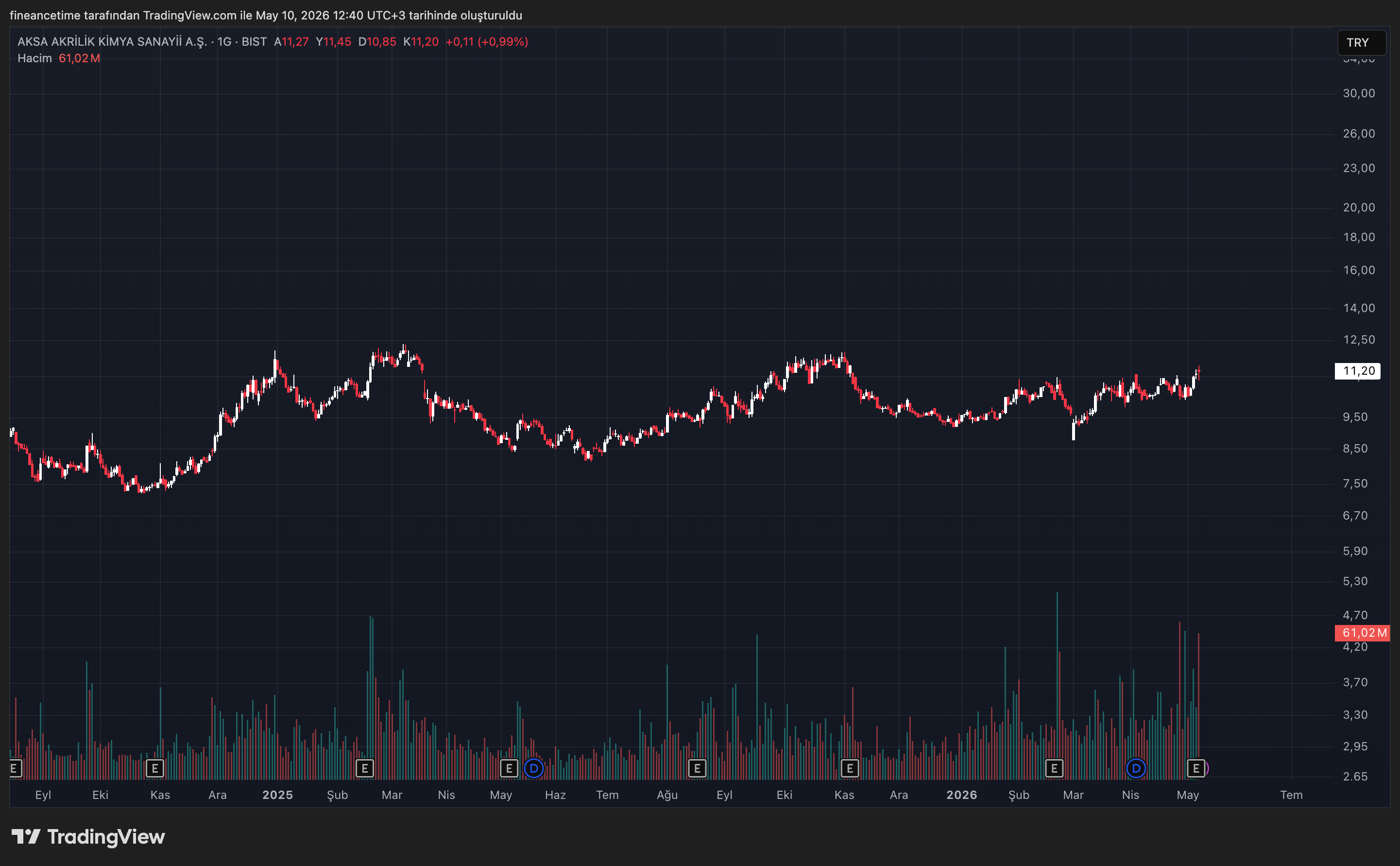The image size is (1400, 866).
Task: Click the fineancetime TradingView.com caption at top
Action: 266,16
